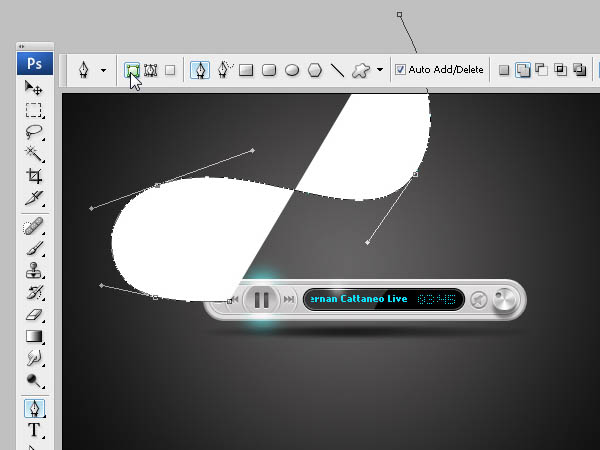Click previous track button on the player
600x450 pixels.
tap(235, 299)
